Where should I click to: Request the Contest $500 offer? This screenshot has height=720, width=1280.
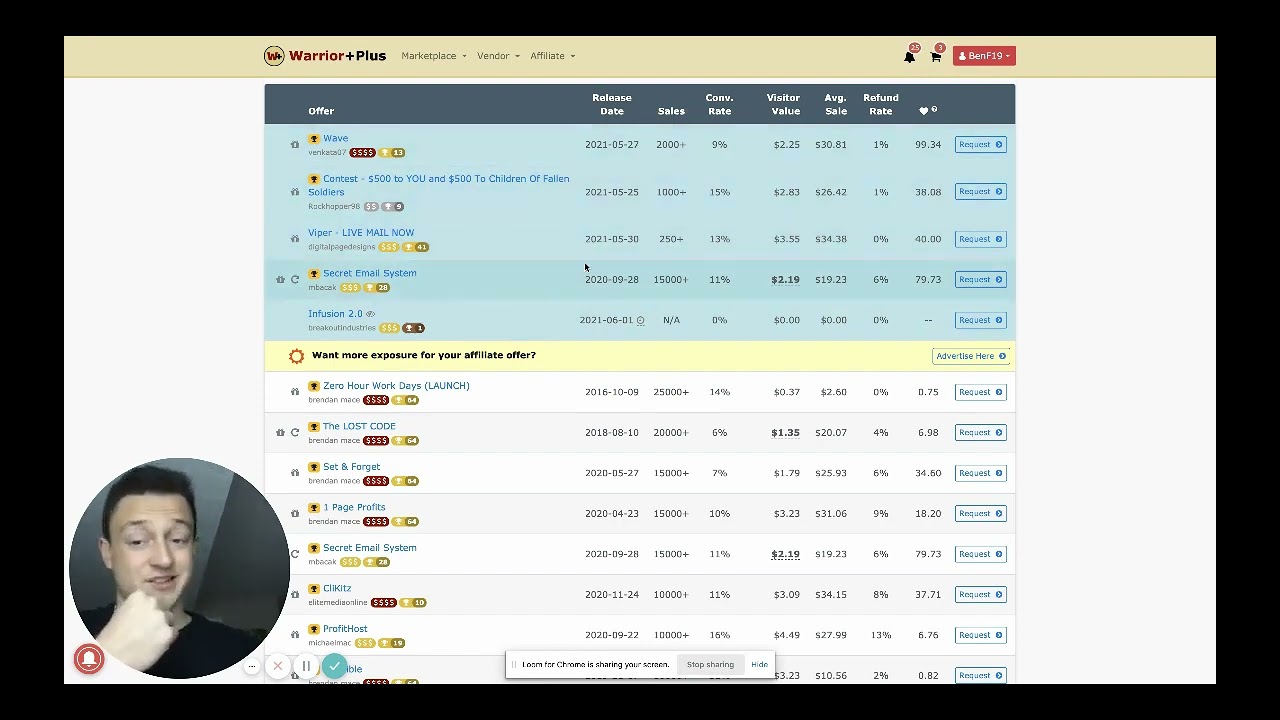(980, 192)
